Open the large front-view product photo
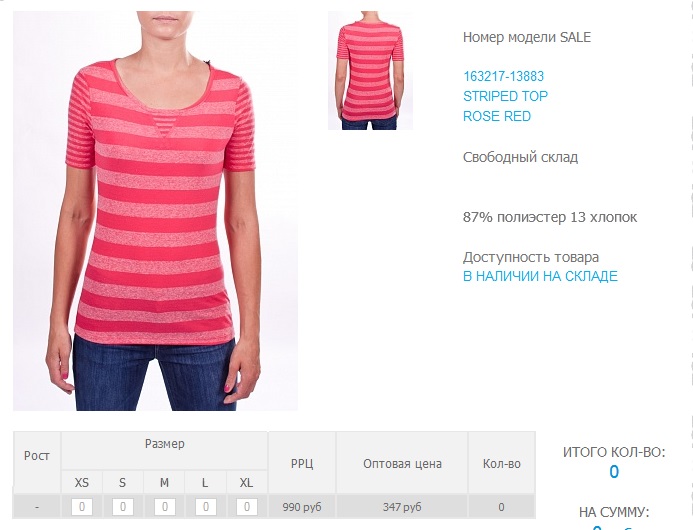 tap(155, 211)
